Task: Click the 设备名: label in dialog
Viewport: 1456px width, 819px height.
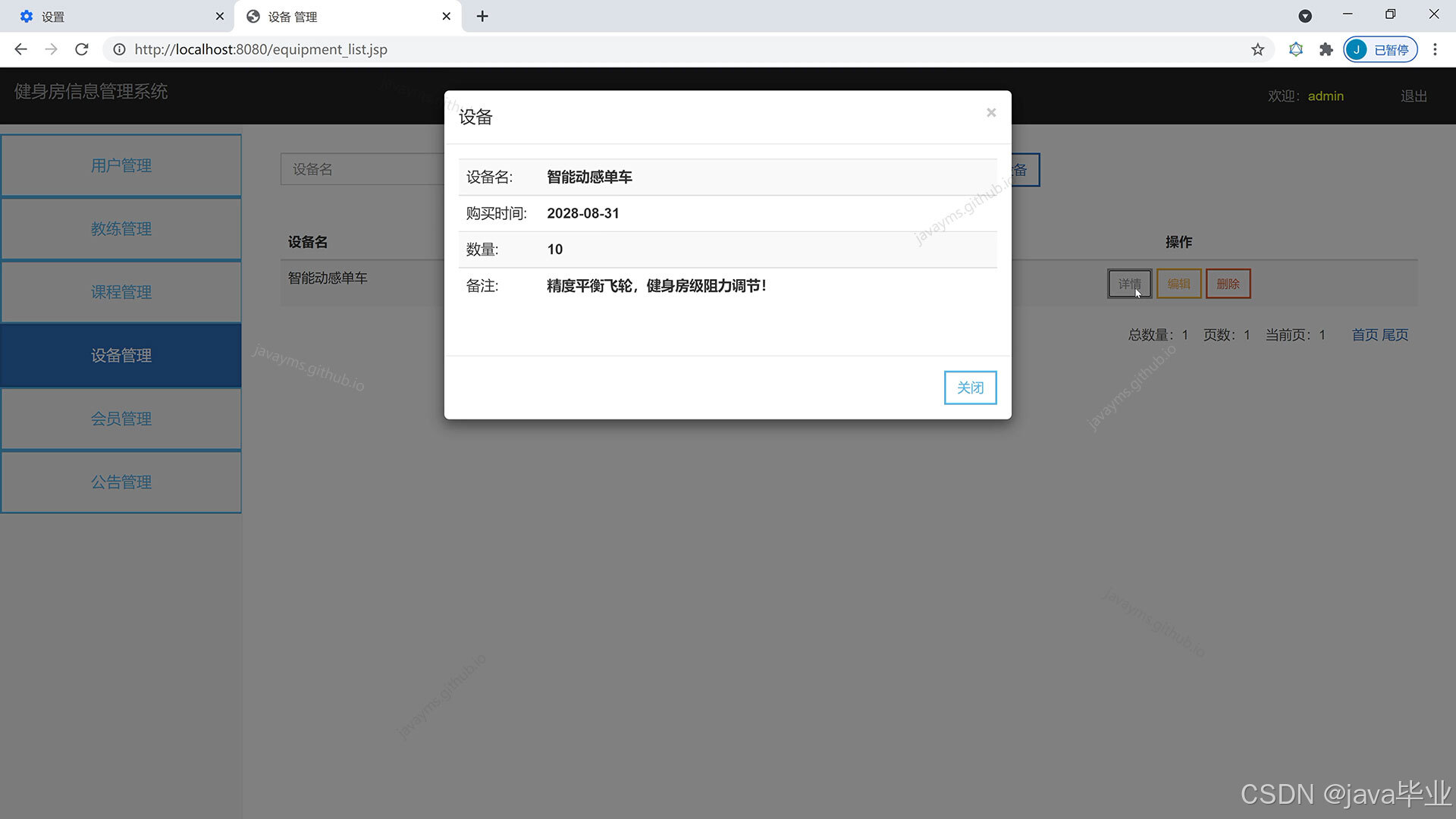Action: coord(489,177)
